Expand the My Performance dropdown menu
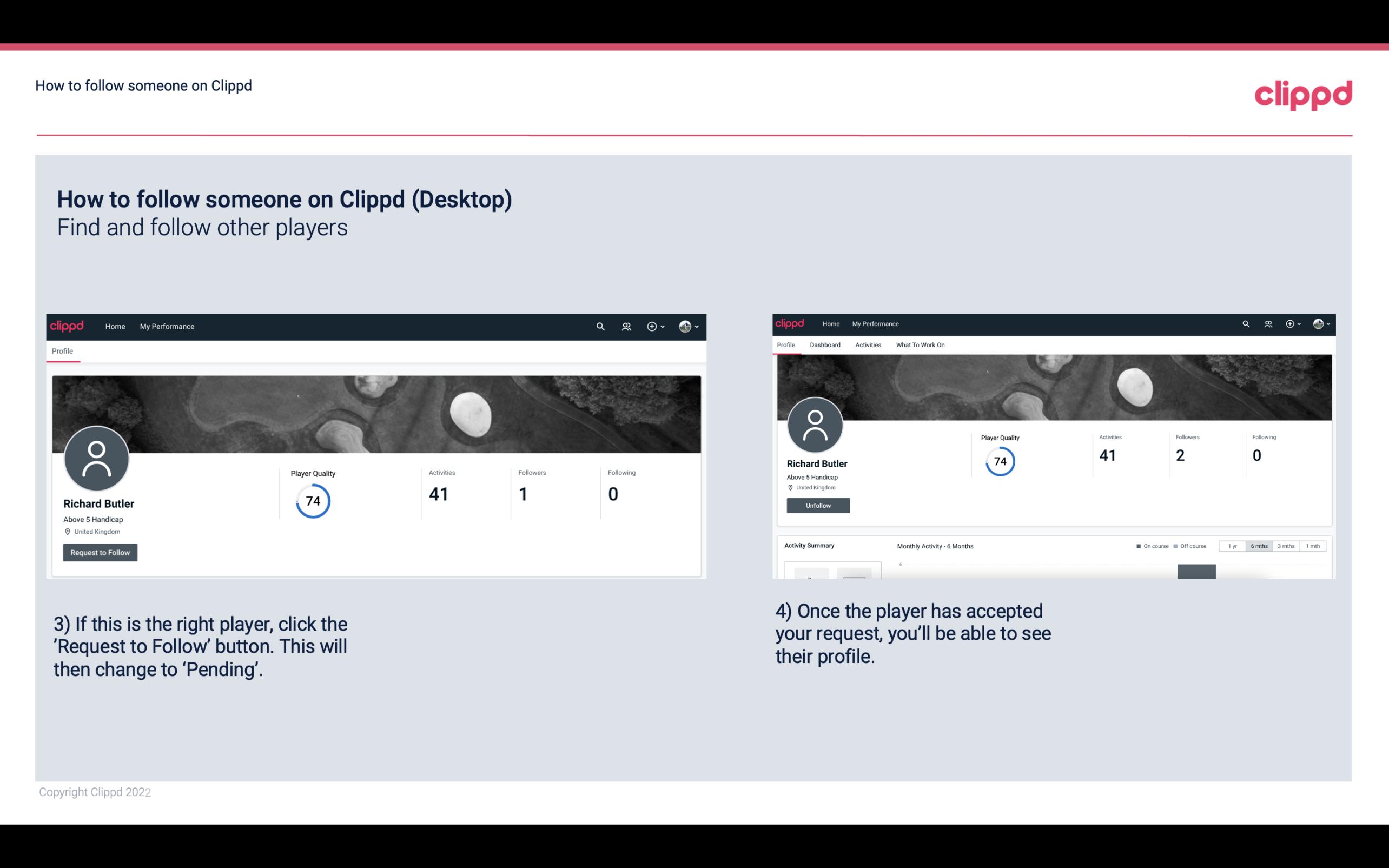Image resolution: width=1389 pixels, height=868 pixels. [x=167, y=326]
